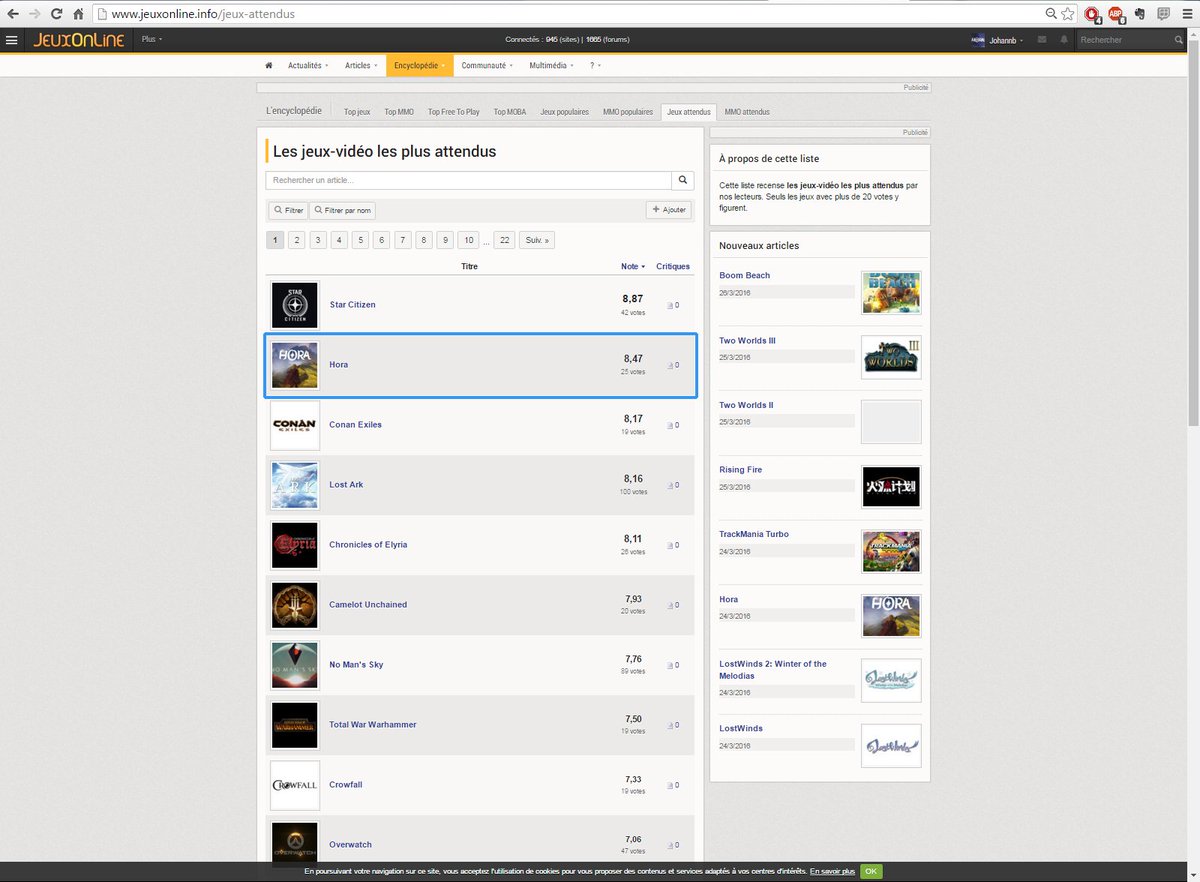Open LostWinds 2: Winter of the Melodias link
The height and width of the screenshot is (882, 1200).
(773, 670)
